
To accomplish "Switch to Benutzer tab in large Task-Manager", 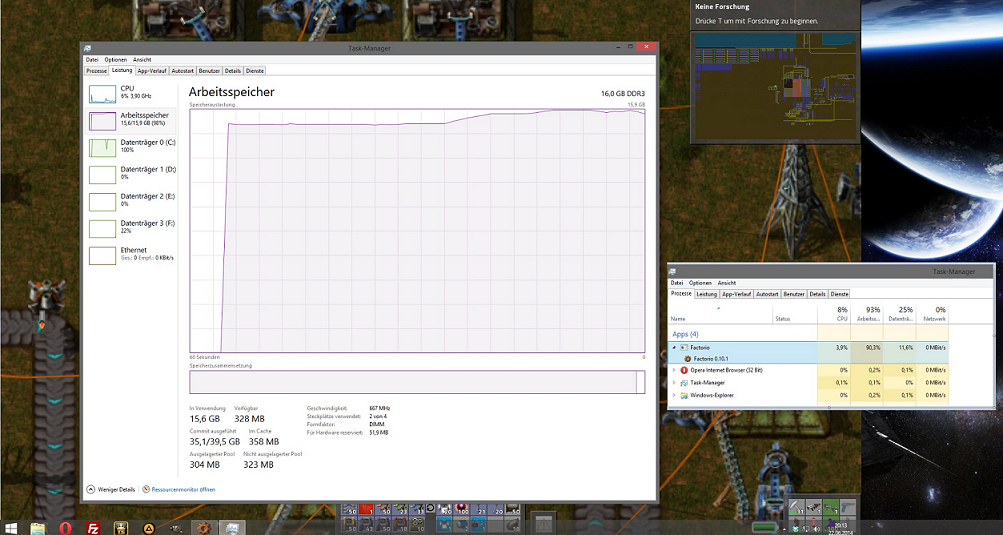I will click(x=209, y=70).
